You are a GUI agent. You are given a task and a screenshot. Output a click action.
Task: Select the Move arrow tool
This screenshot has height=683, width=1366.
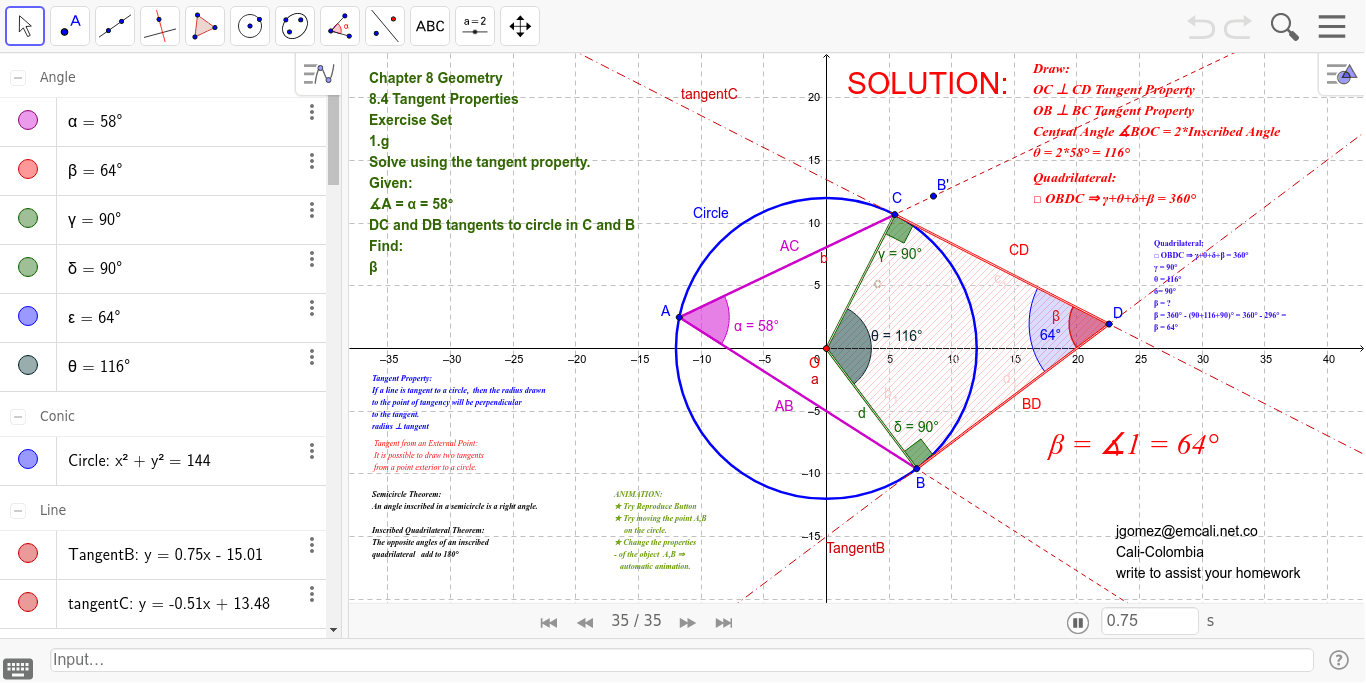[25, 26]
